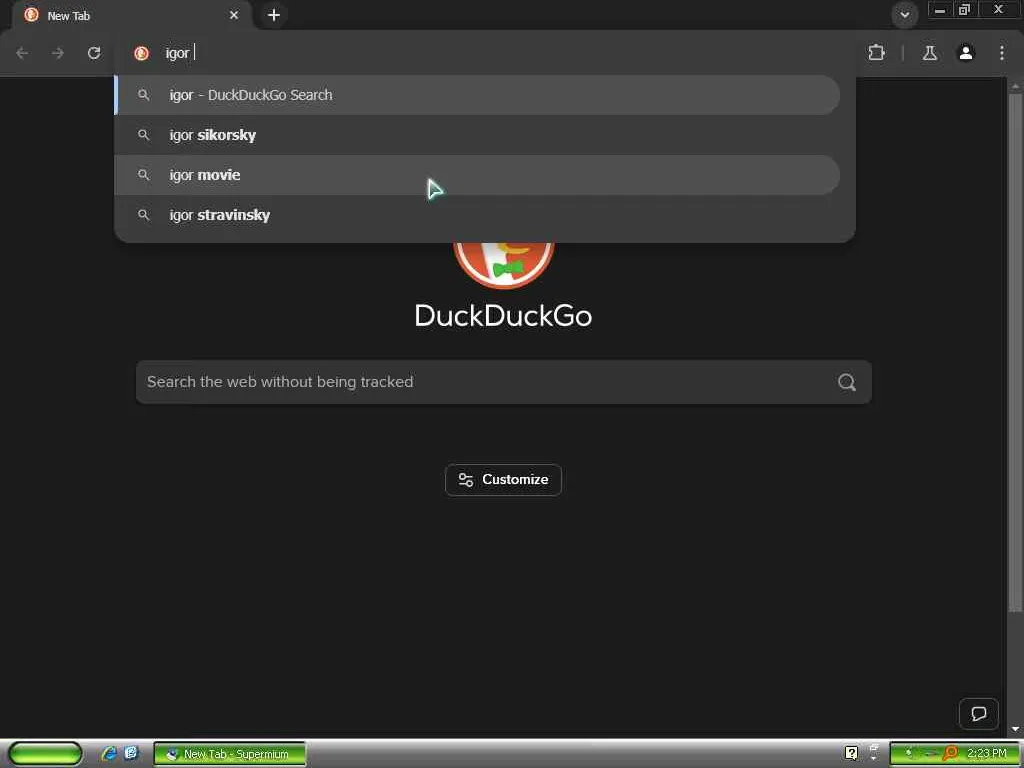Open the three-dot browser menu
Image resolution: width=1024 pixels, height=768 pixels.
coord(1002,53)
